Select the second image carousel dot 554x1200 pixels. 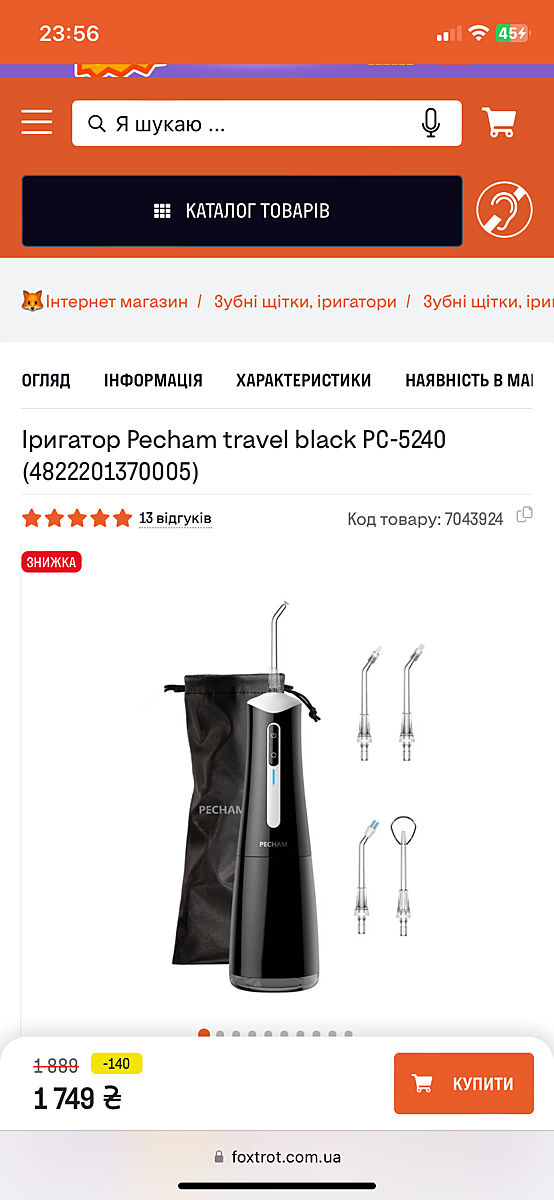point(220,1034)
